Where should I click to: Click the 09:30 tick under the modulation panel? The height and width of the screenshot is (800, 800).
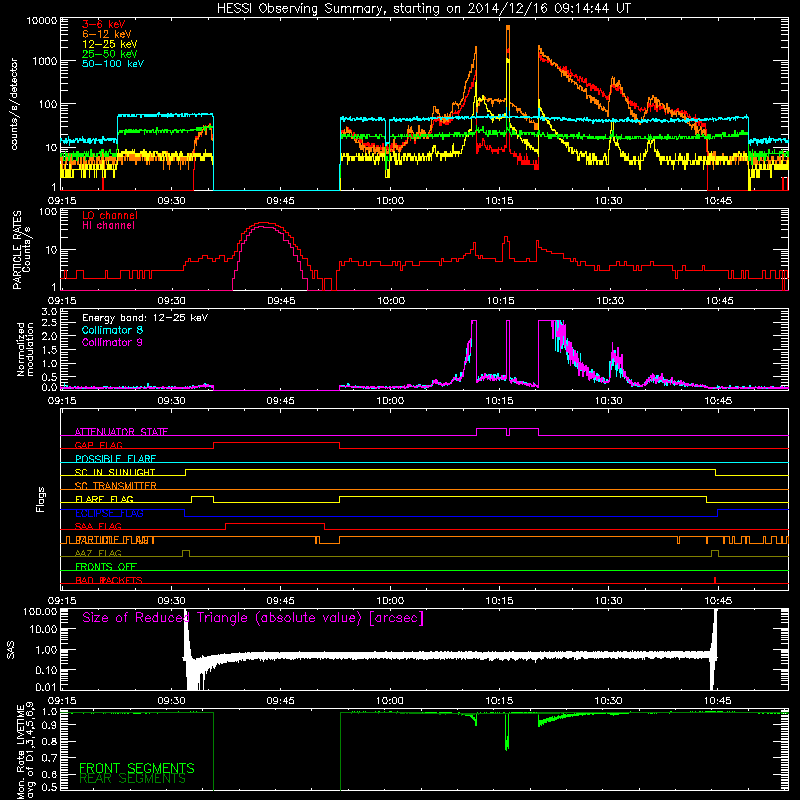171,401
